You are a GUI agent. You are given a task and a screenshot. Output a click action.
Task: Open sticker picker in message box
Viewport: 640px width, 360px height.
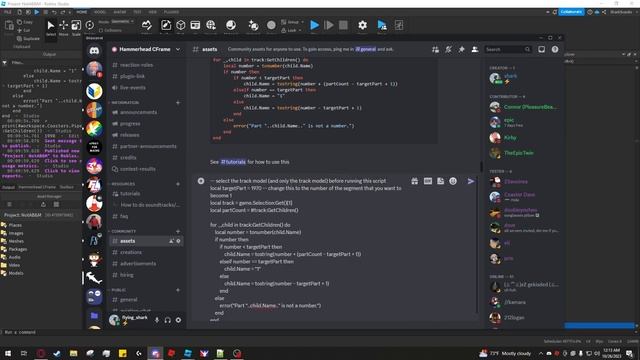[440, 181]
